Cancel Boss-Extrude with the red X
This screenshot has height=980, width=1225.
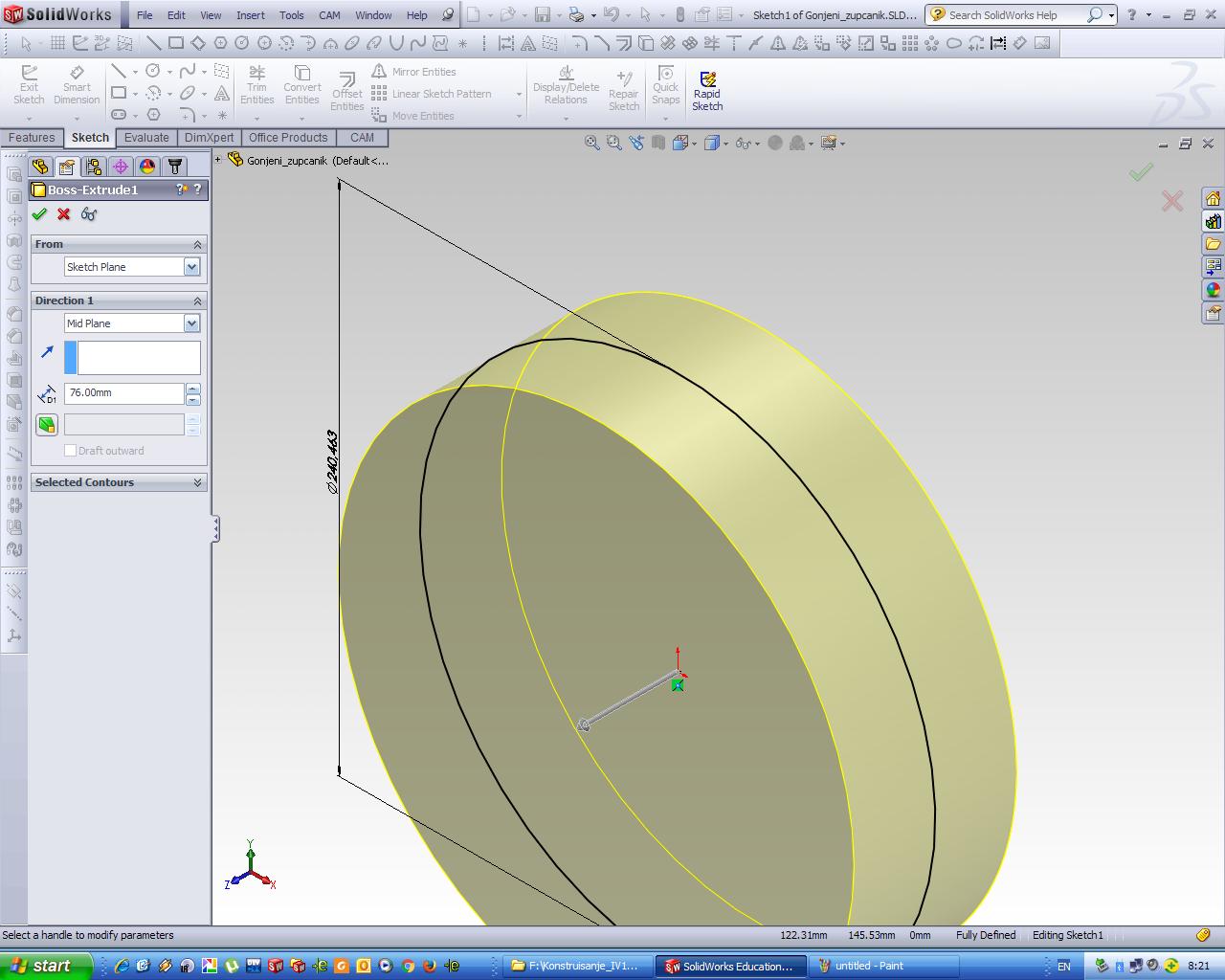pos(64,214)
